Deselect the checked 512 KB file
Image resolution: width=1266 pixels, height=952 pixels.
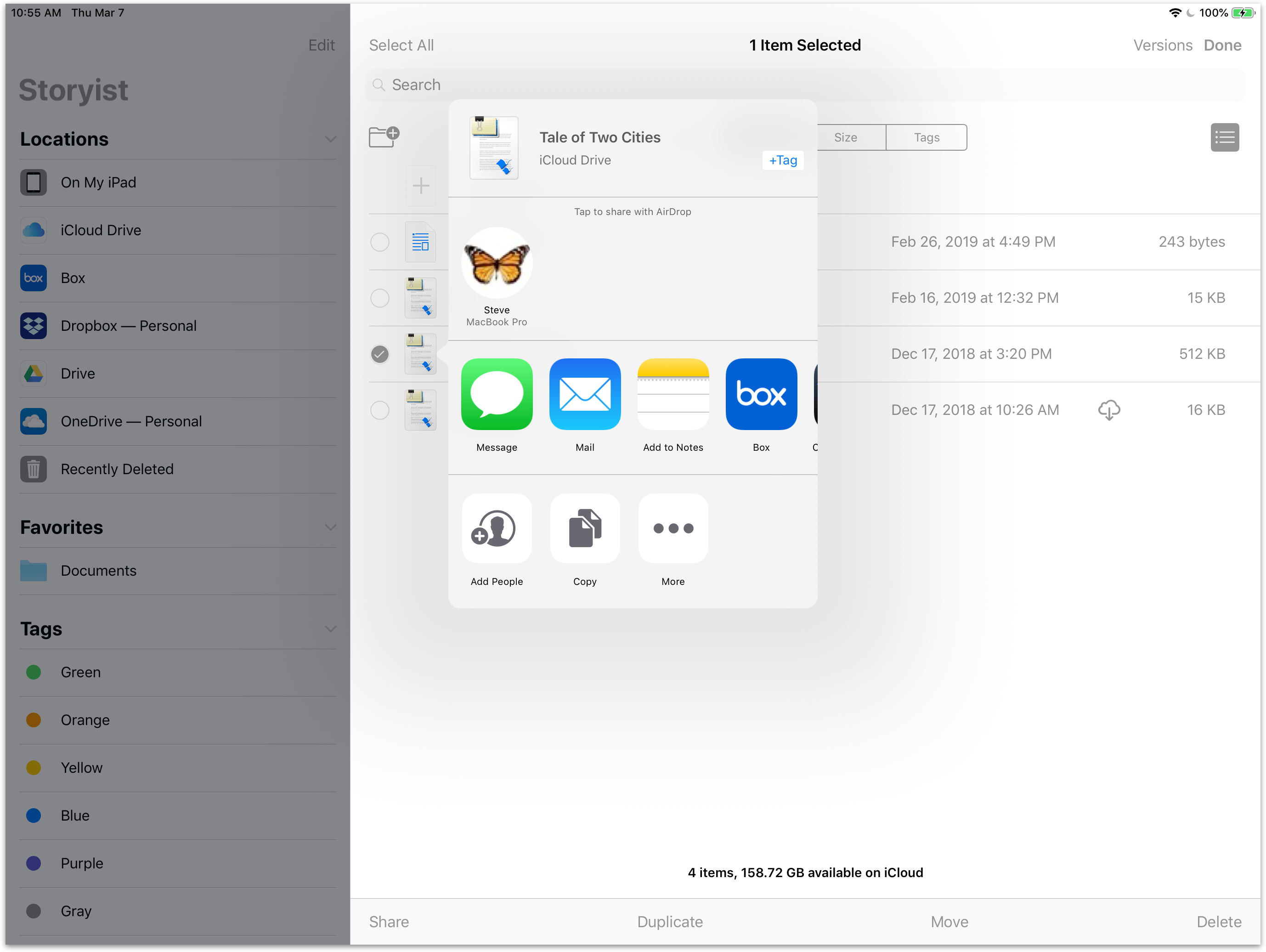click(x=379, y=354)
